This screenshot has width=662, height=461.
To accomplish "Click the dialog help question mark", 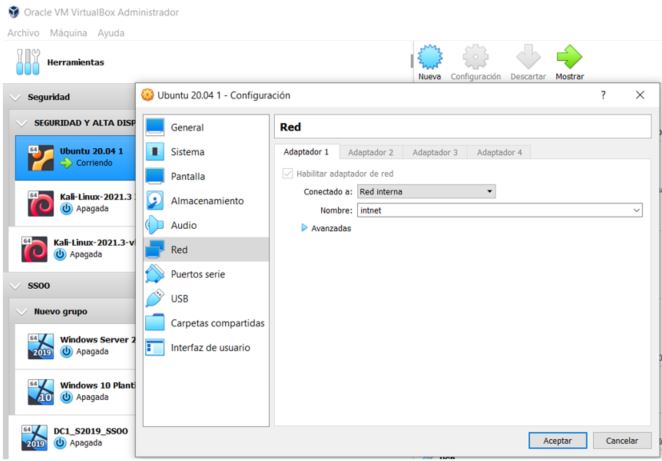I will click(x=603, y=95).
